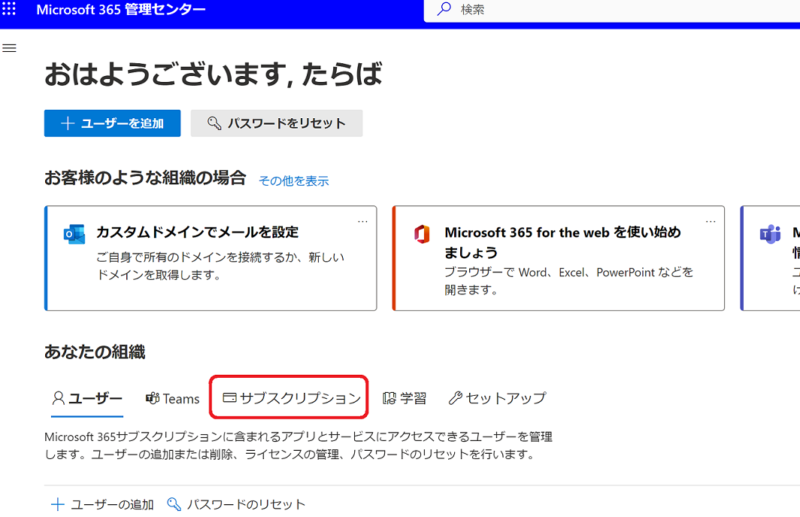Click the gray パスワードをリセット button
Image resolution: width=800 pixels, height=517 pixels.
pyautogui.click(x=276, y=123)
